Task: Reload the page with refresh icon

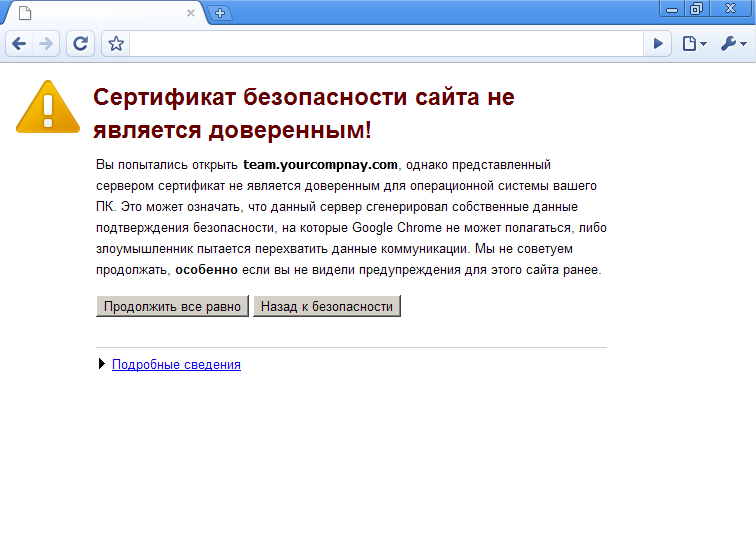Action: (80, 44)
